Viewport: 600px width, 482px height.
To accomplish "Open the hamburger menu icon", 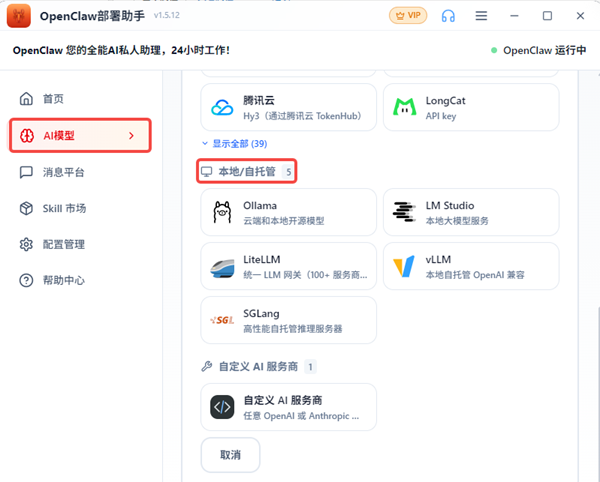I will click(481, 16).
